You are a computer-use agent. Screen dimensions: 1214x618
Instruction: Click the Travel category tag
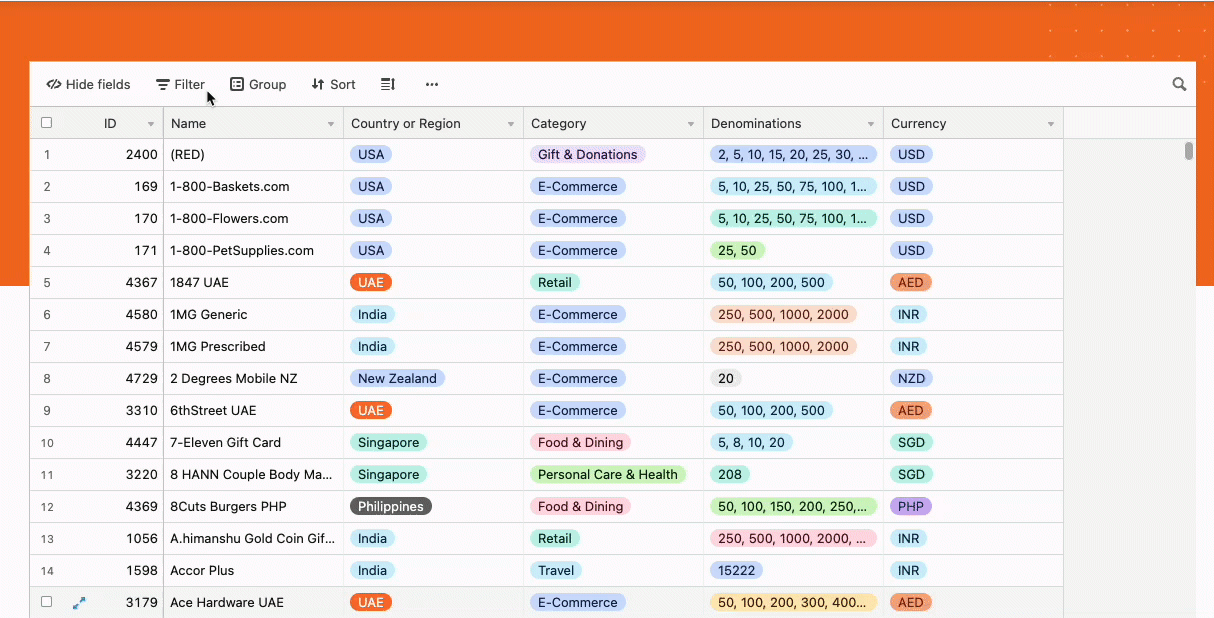(556, 571)
